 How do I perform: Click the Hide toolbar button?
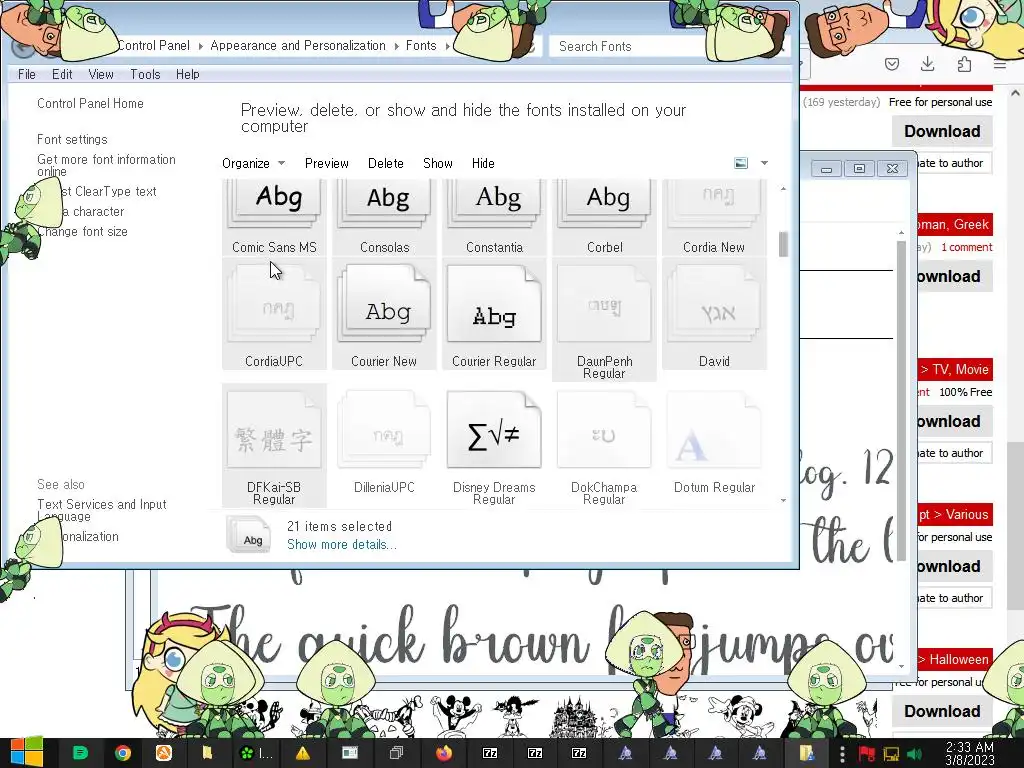coord(483,163)
